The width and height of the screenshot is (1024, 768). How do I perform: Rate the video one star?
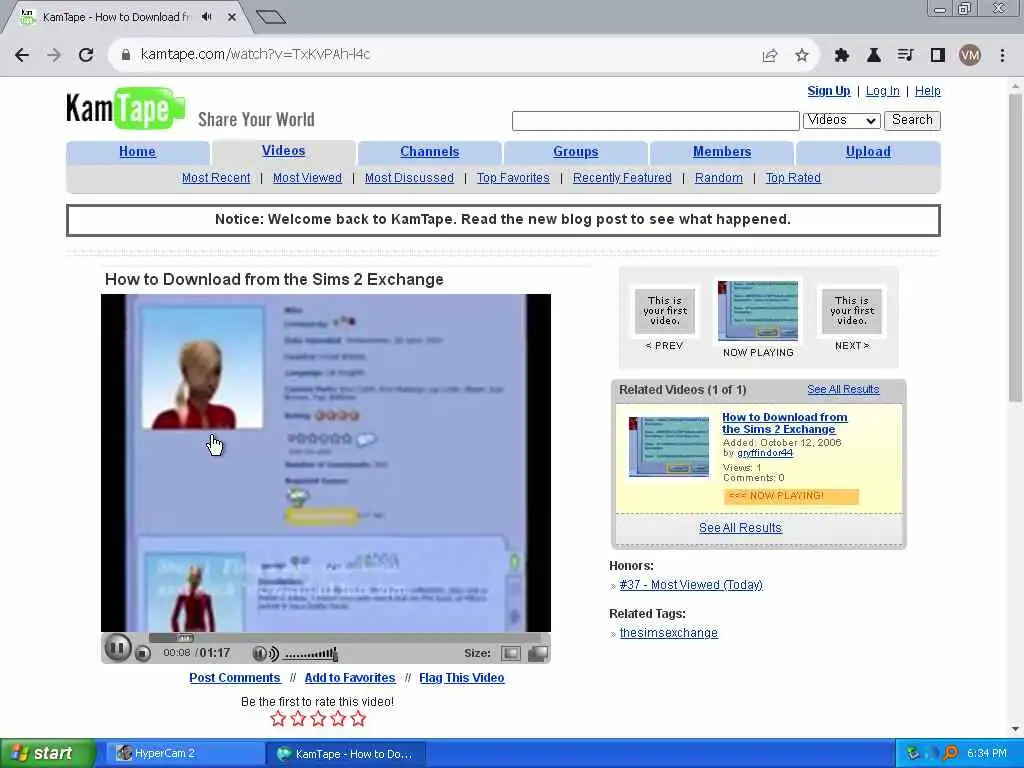coord(278,719)
